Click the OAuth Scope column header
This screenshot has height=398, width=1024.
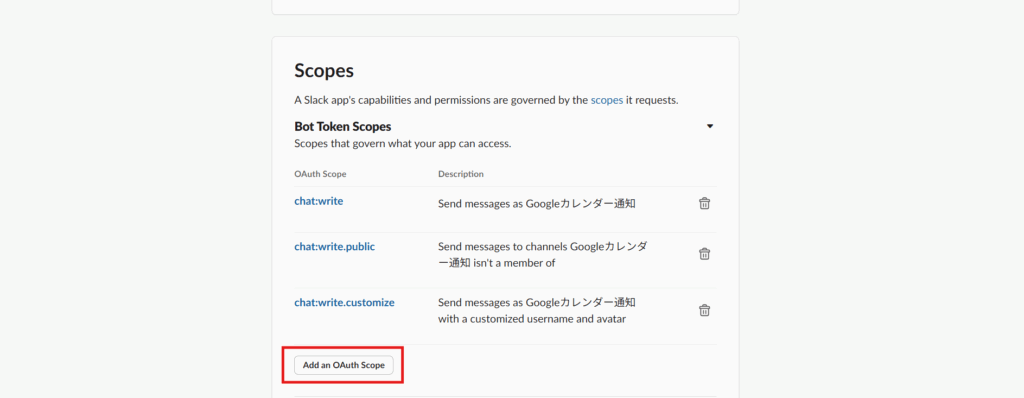pyautogui.click(x=320, y=174)
